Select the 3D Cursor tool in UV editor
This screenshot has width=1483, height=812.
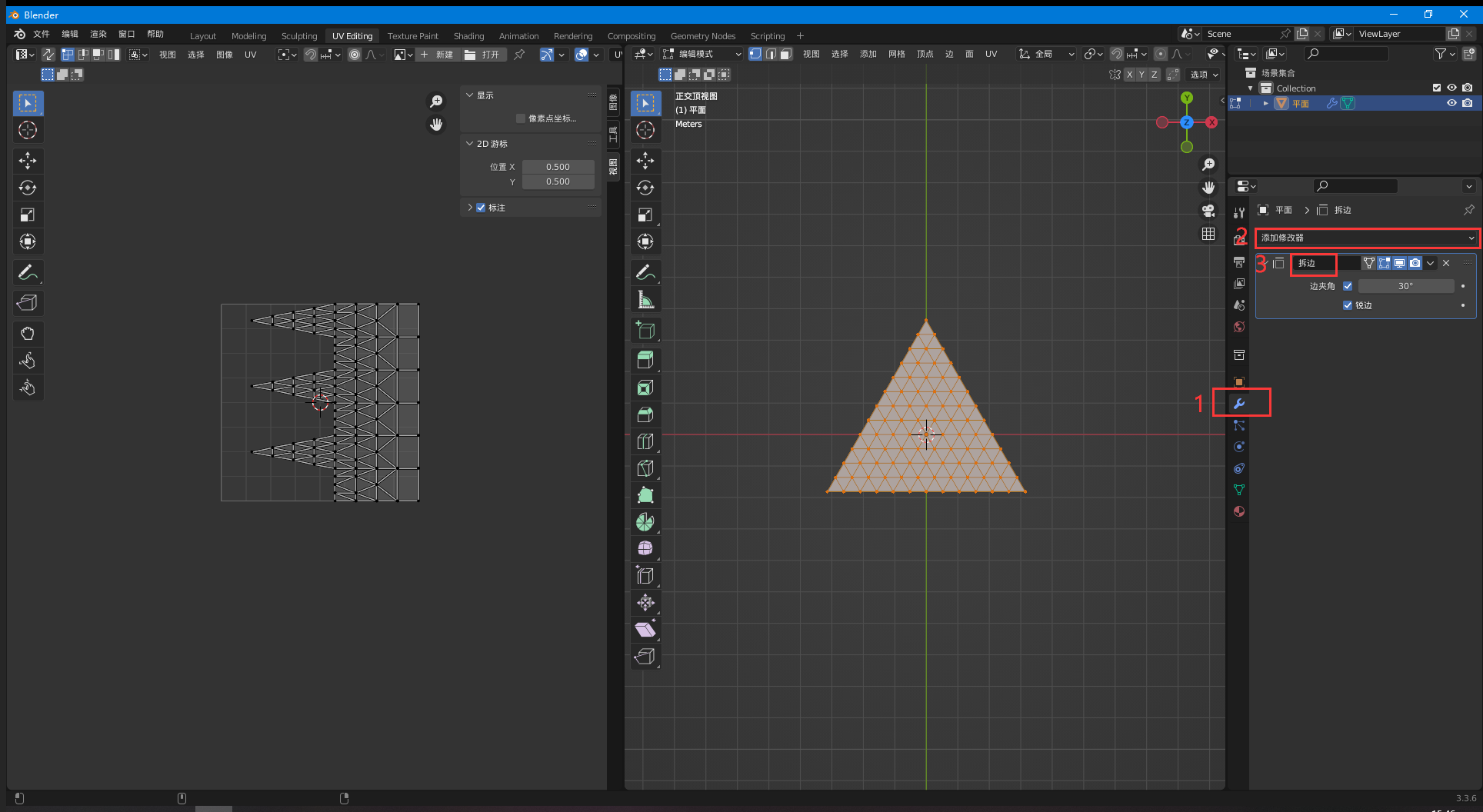(28, 130)
